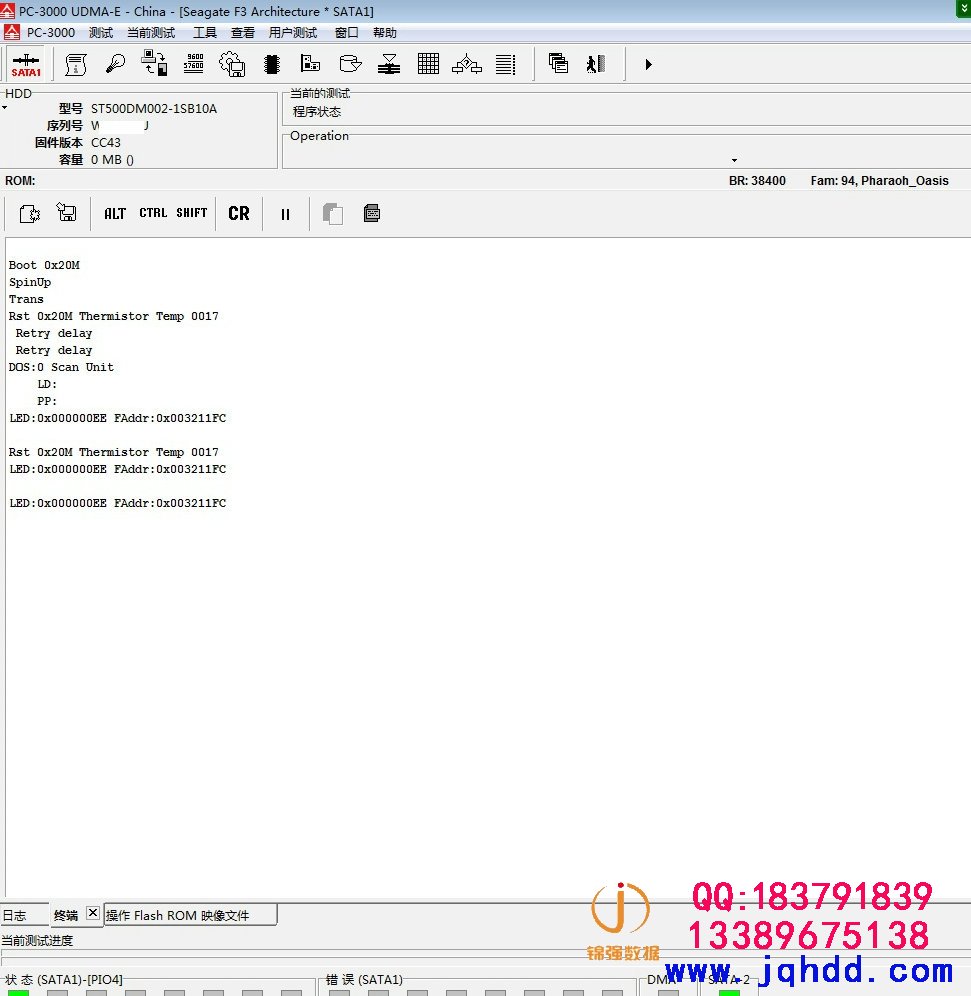
Task: Click Fam: 94, Pharaoh_Oasis label
Action: tap(880, 180)
